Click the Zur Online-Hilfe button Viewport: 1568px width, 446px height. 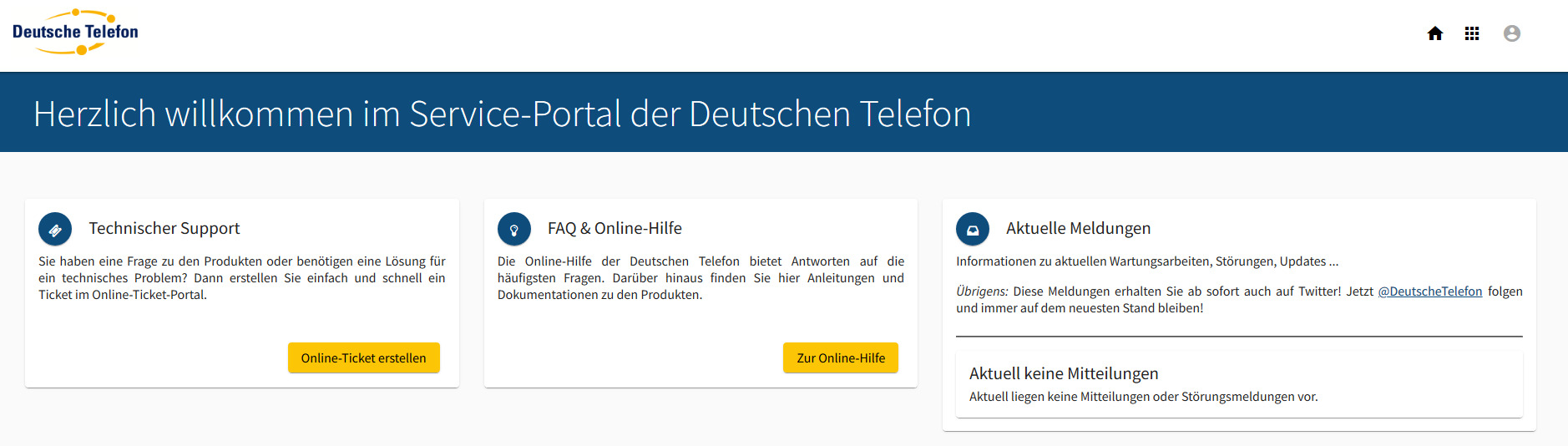(841, 357)
